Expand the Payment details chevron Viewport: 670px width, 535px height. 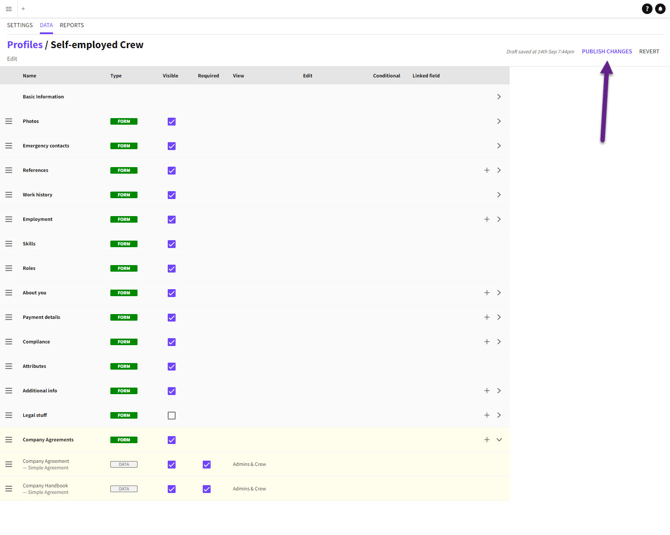[499, 317]
